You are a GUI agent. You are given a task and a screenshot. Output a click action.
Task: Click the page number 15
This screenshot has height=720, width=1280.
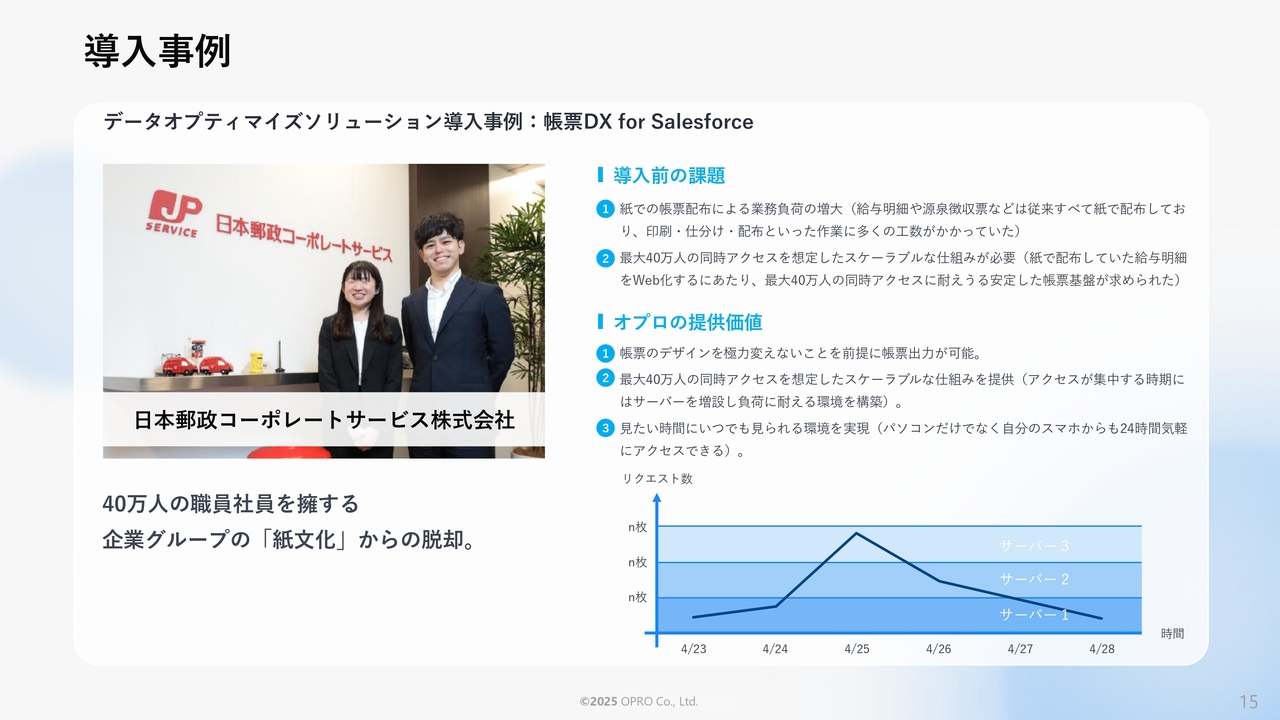point(1248,702)
